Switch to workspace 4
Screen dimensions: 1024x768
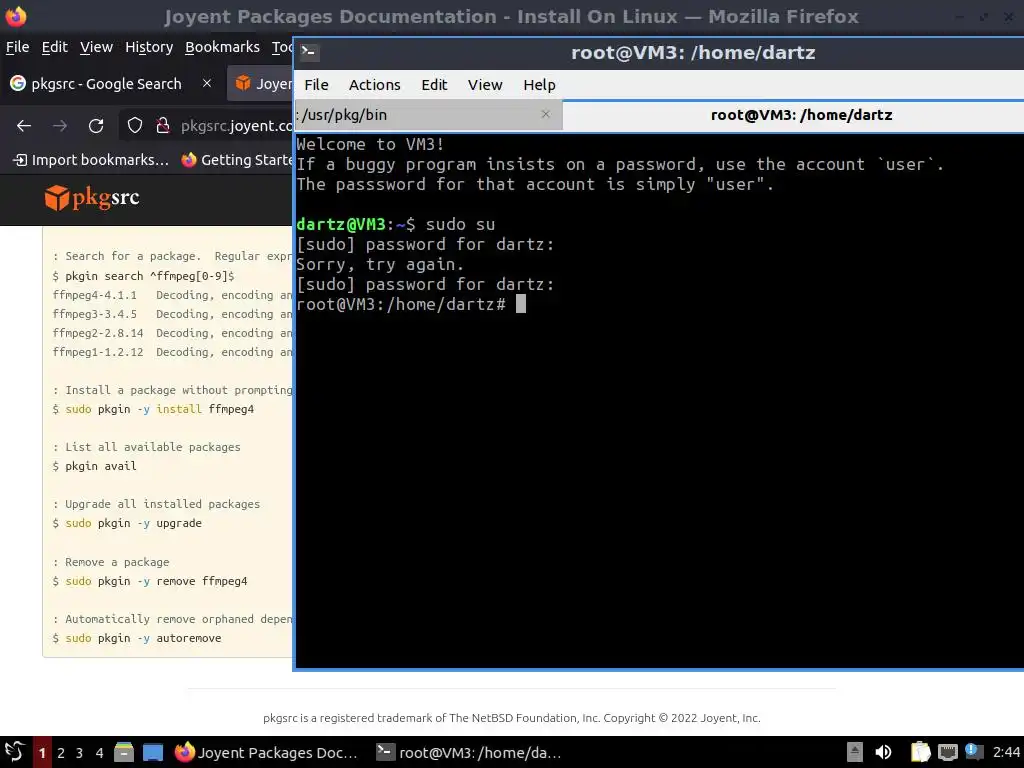99,753
